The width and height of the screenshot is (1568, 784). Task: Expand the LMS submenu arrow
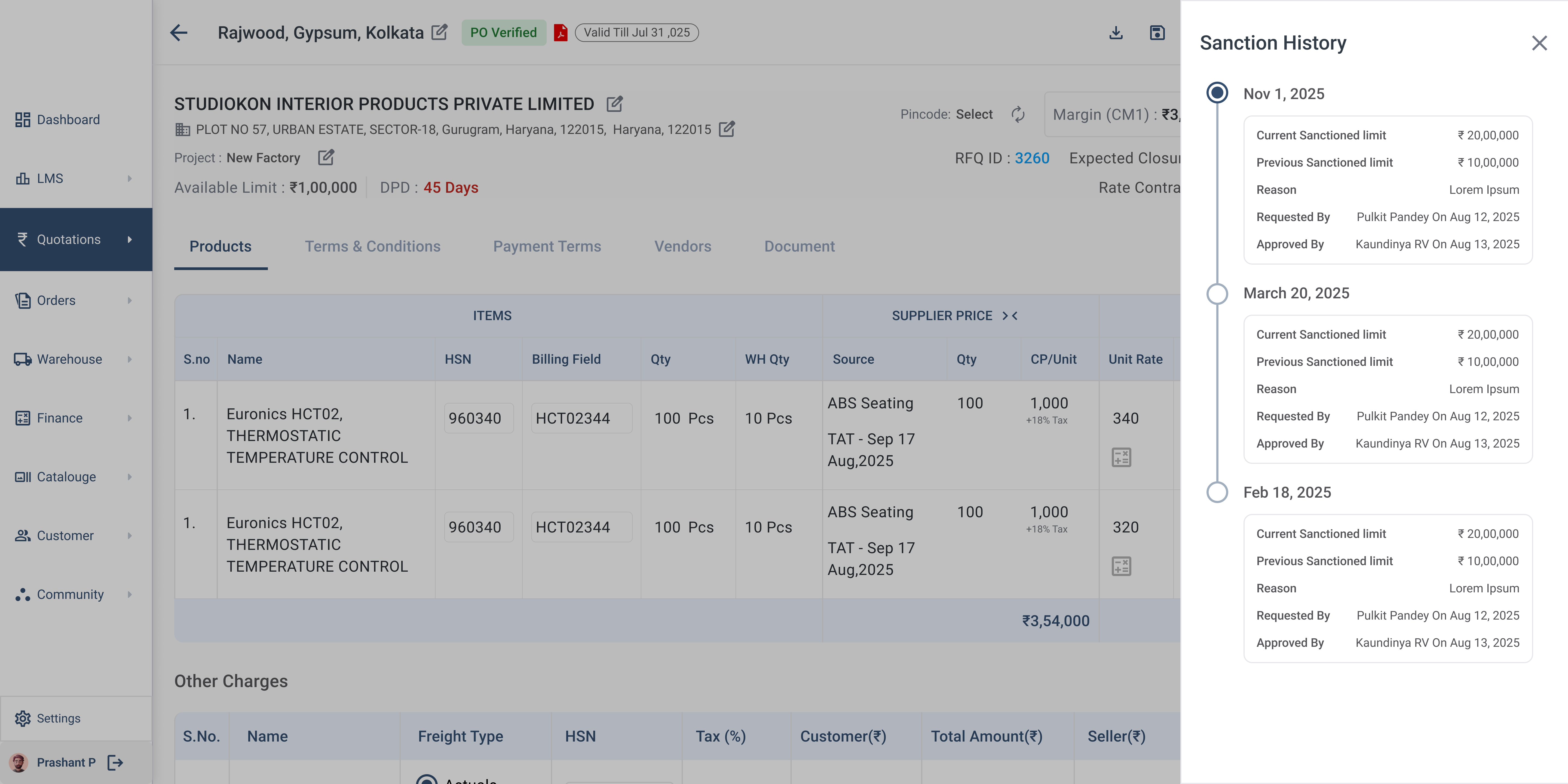[130, 178]
